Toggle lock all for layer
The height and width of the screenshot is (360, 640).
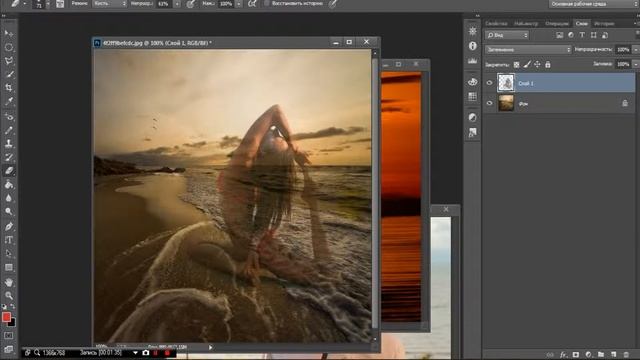[548, 64]
